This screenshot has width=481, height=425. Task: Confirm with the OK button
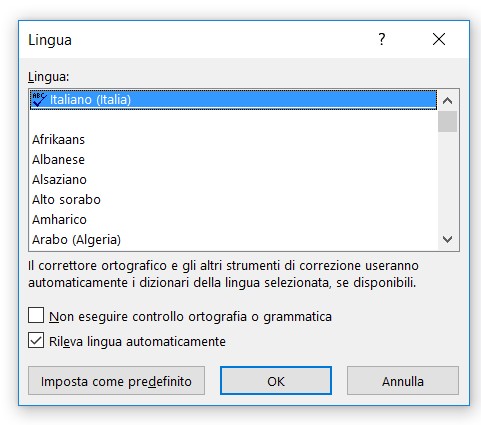[x=276, y=381]
